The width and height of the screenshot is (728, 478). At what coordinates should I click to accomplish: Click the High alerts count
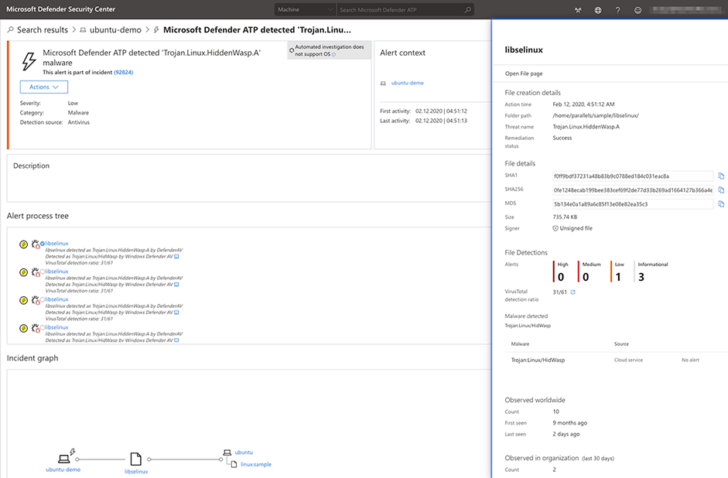click(x=561, y=277)
